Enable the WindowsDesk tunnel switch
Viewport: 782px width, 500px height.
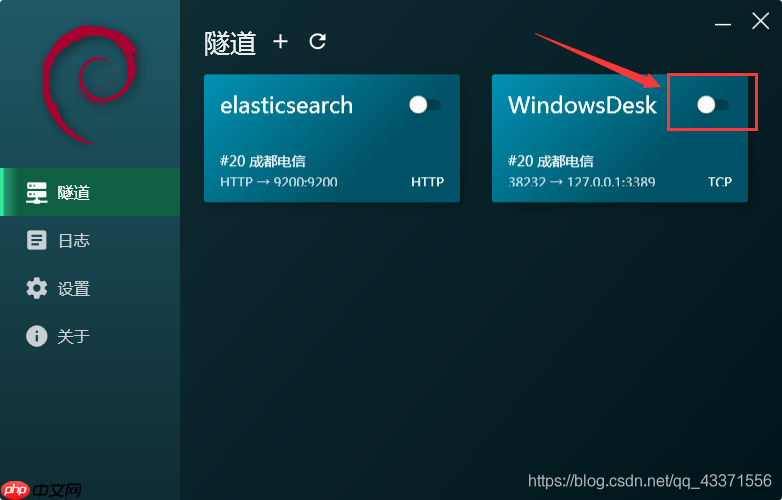click(x=713, y=105)
